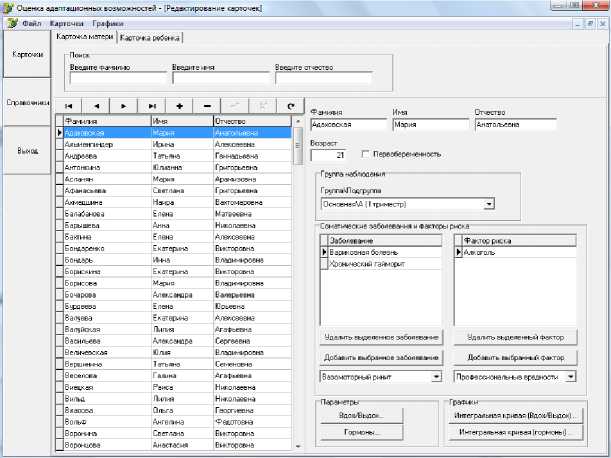Jump to last record in navigator
Viewport: 611px width, 458px height.
(x=151, y=105)
